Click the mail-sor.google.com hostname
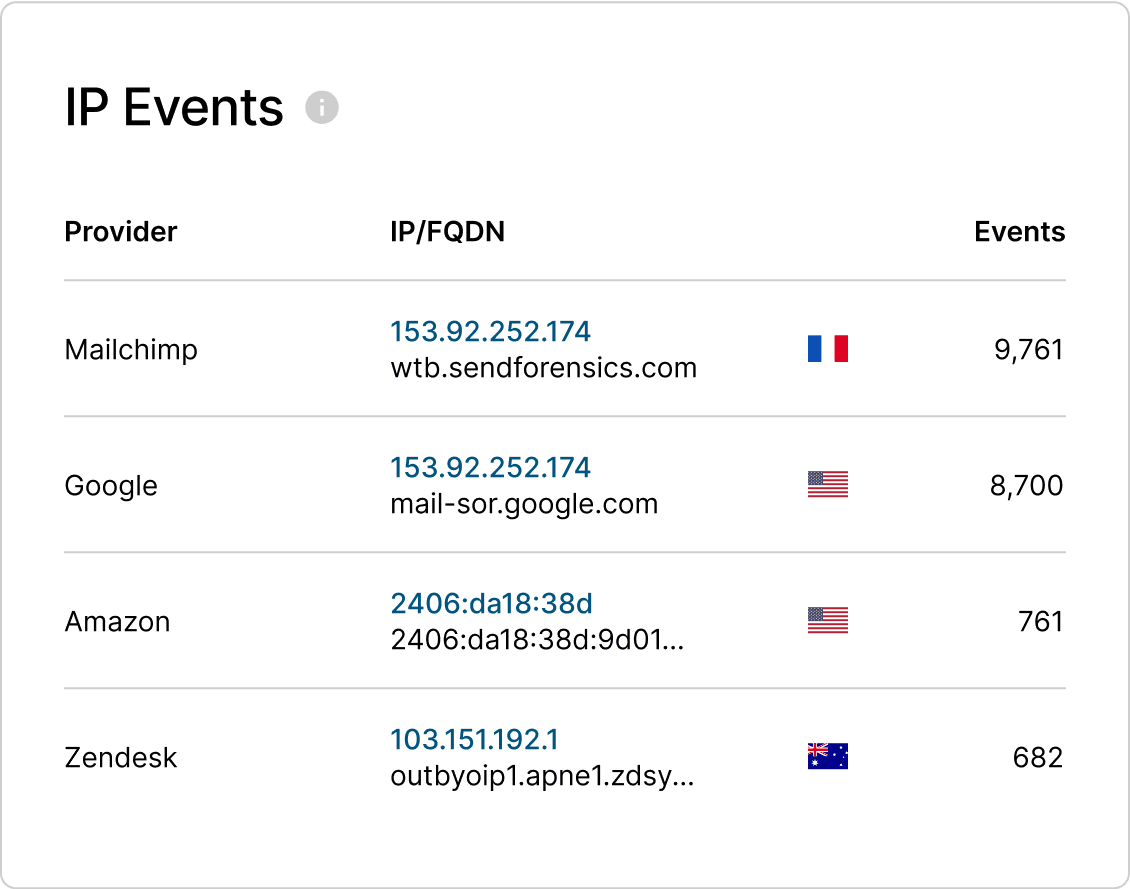The height and width of the screenshot is (889, 1130). (524, 504)
